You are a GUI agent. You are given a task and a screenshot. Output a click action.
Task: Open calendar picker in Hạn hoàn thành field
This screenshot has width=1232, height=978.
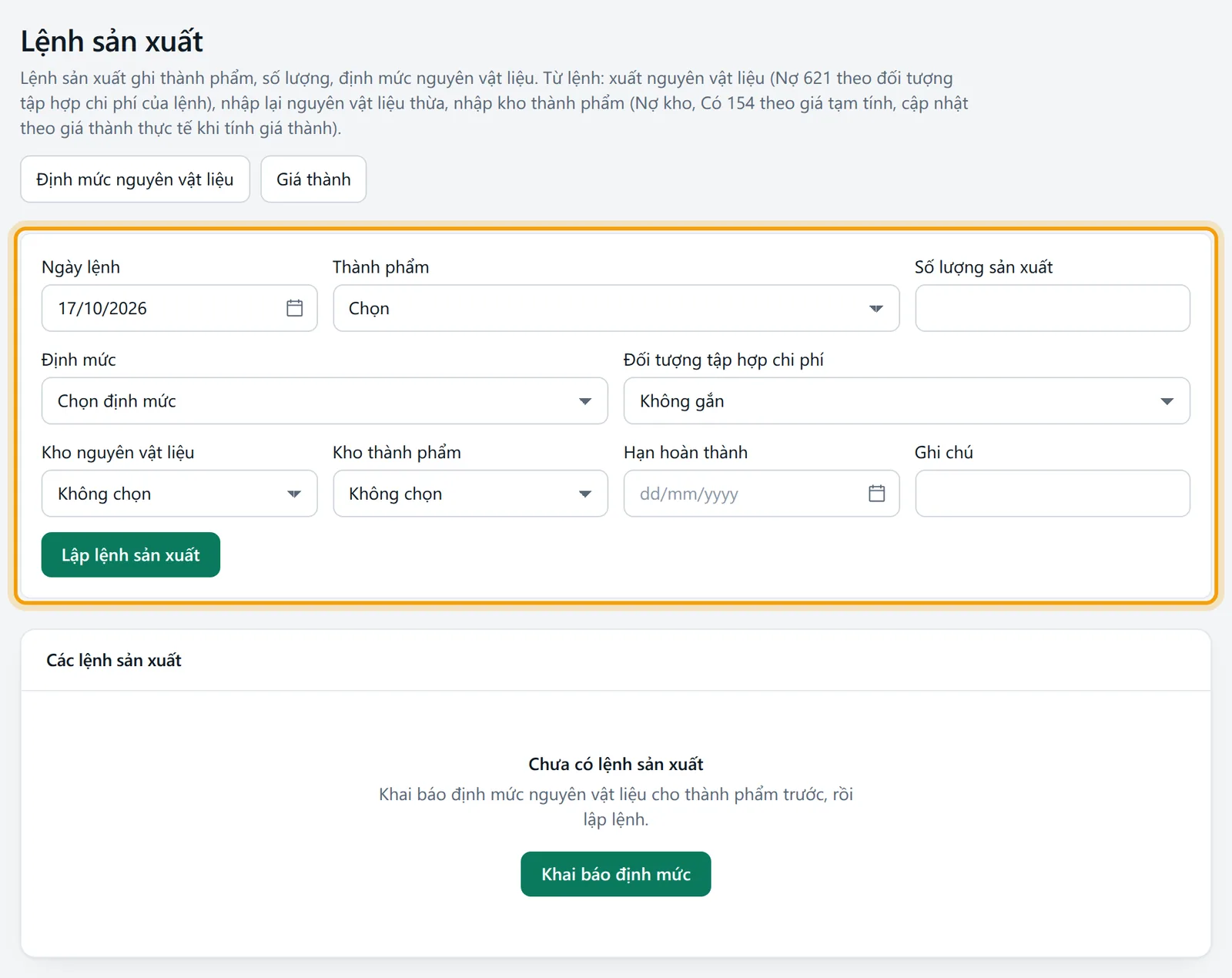pyautogui.click(x=876, y=493)
